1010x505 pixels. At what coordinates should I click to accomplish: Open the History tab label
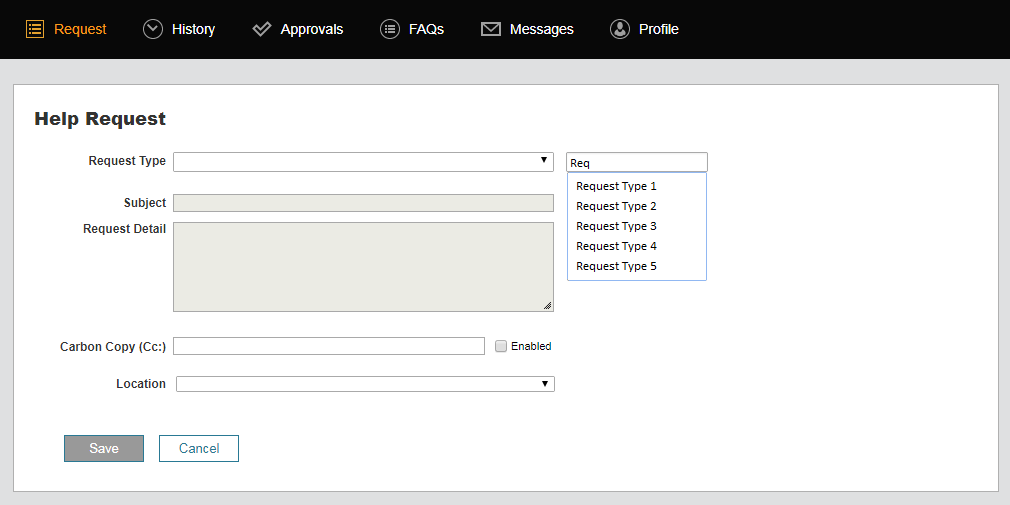point(193,30)
